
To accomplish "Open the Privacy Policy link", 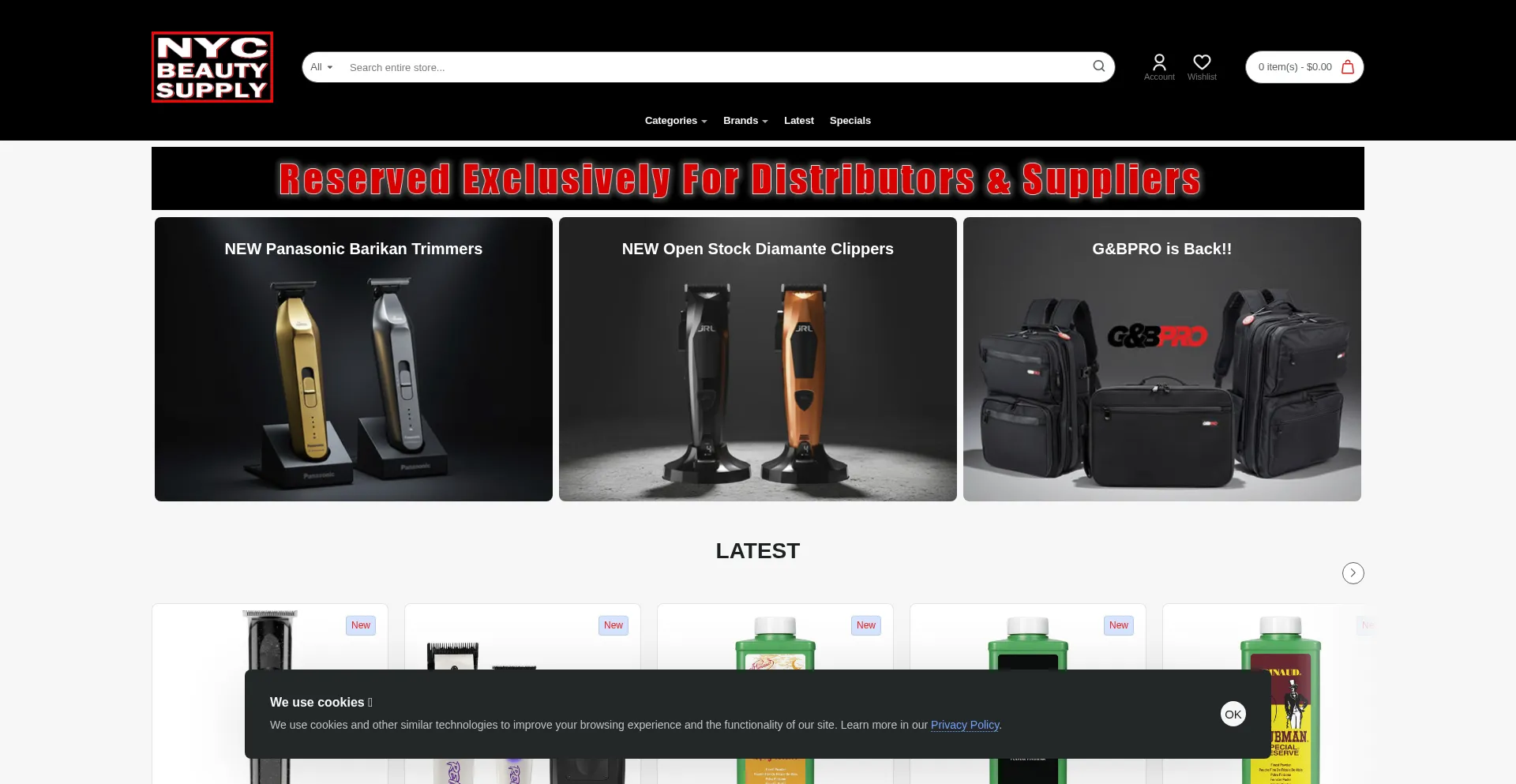I will [x=965, y=725].
